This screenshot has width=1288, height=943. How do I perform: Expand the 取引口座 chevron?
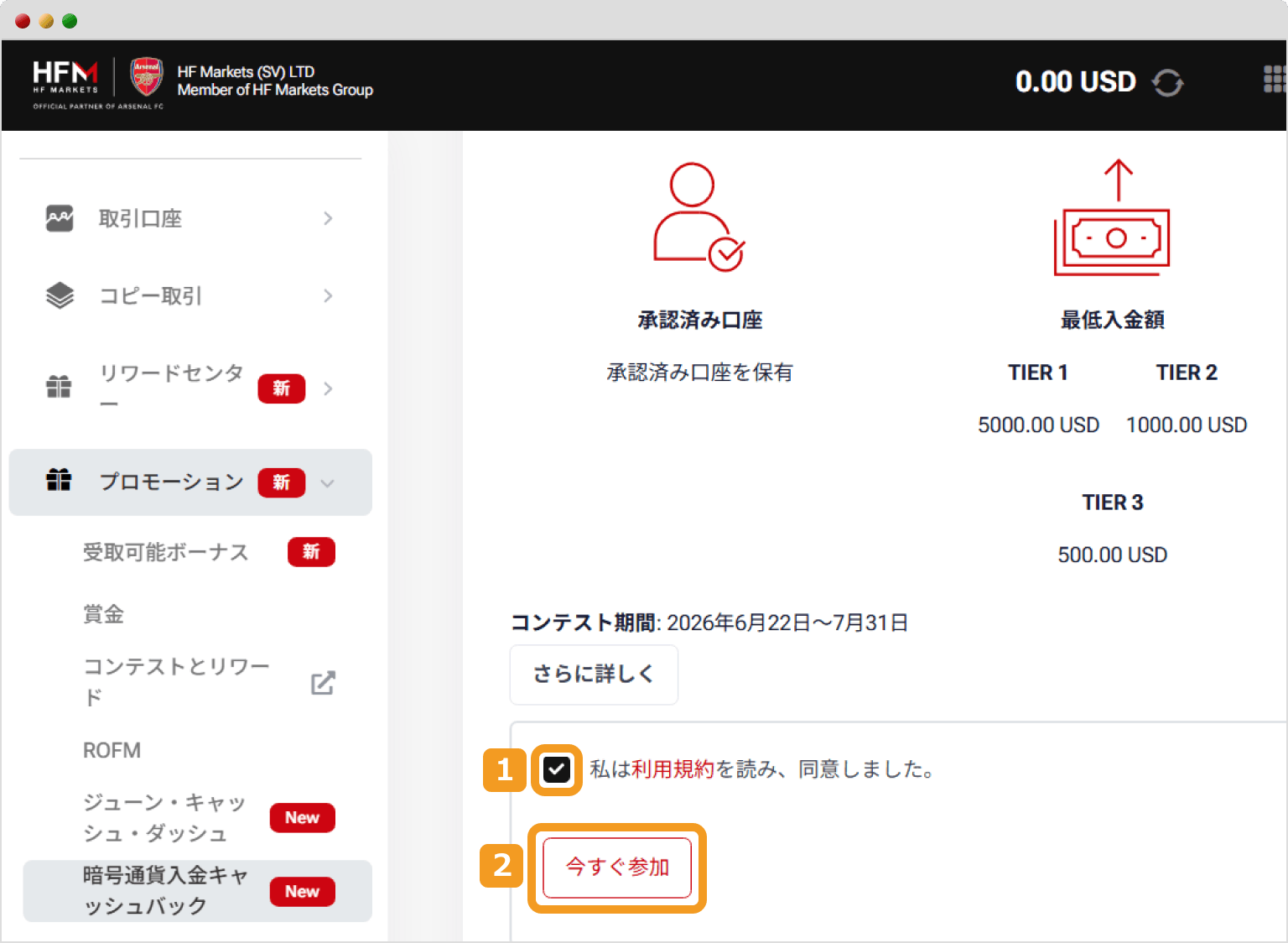tap(328, 218)
